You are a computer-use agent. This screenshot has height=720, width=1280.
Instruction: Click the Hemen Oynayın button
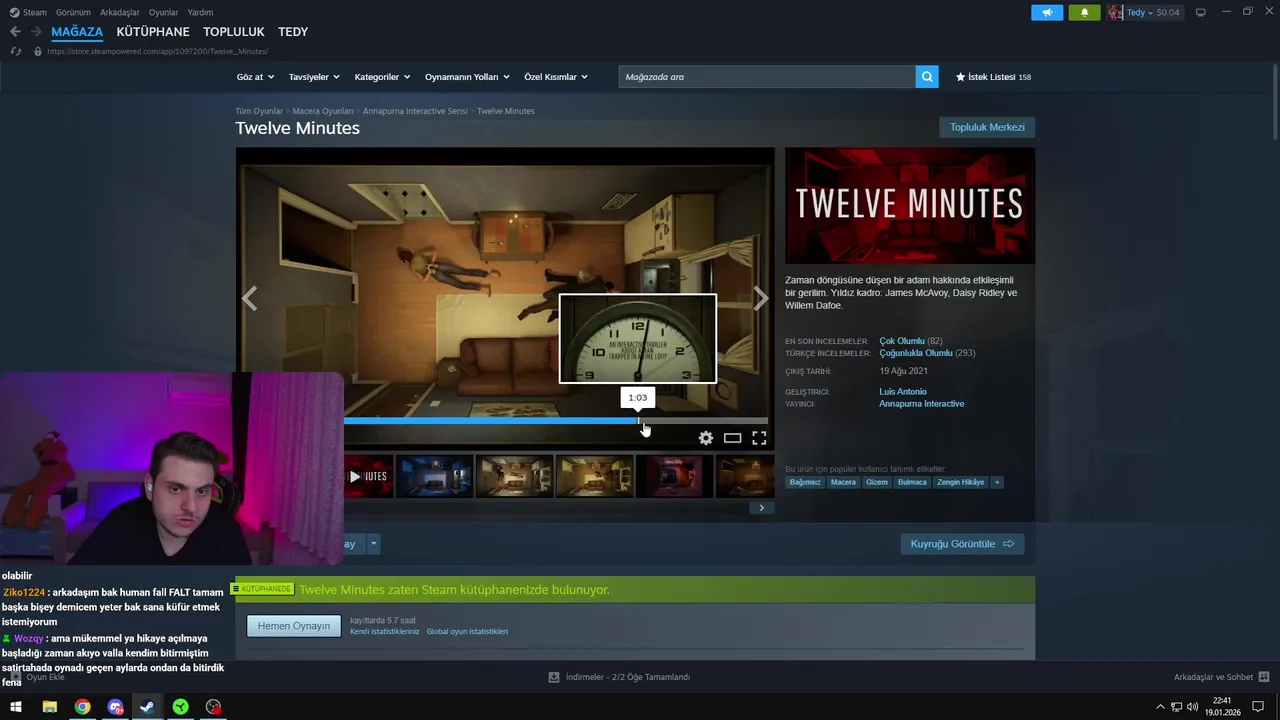pos(294,626)
